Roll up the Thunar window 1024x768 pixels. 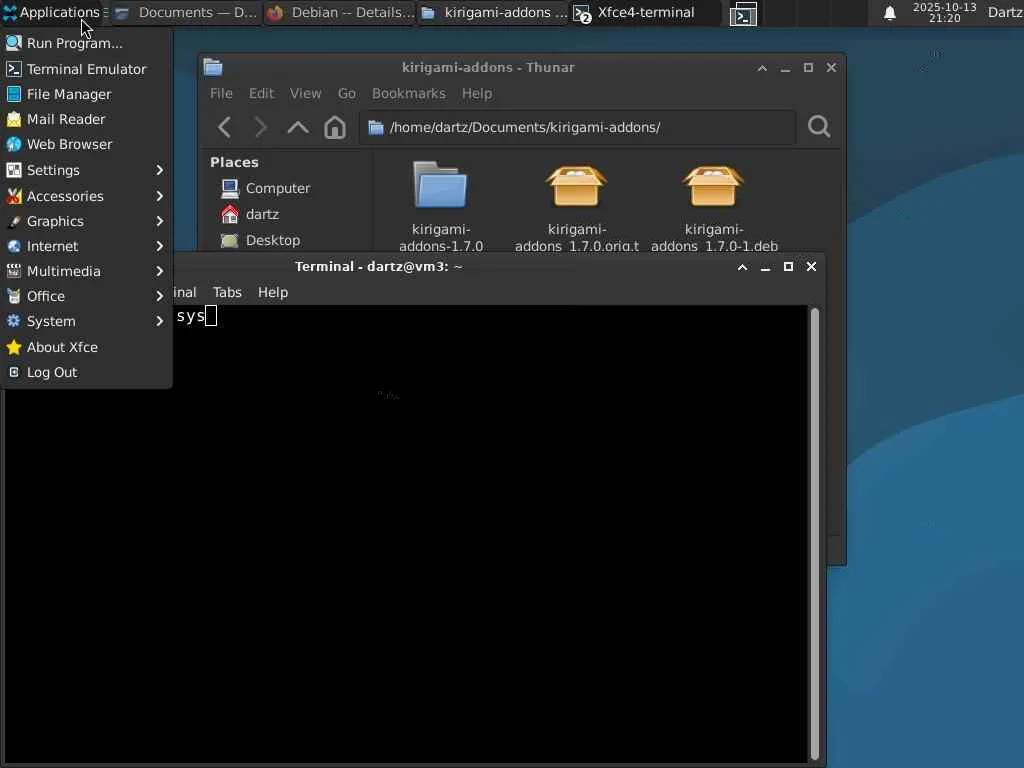pos(762,68)
